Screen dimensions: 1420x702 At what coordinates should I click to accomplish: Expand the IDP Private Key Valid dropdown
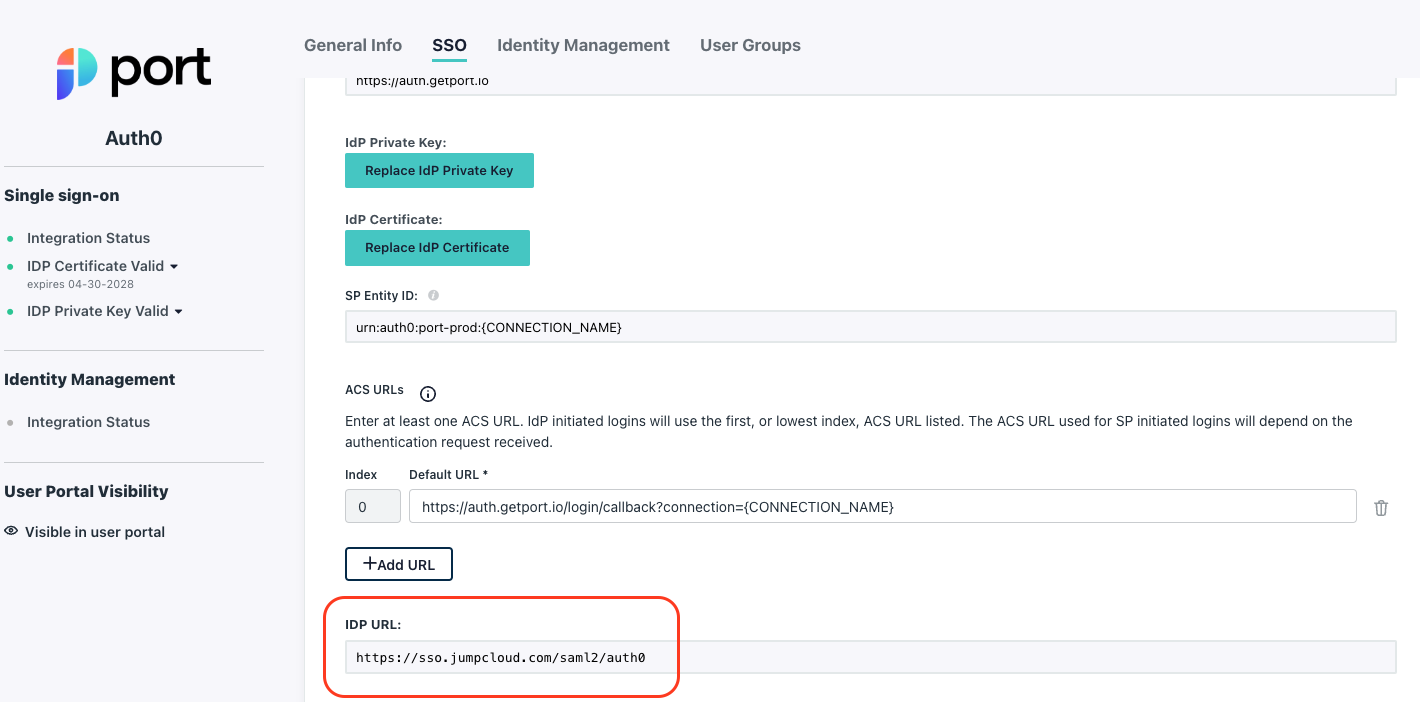click(180, 311)
